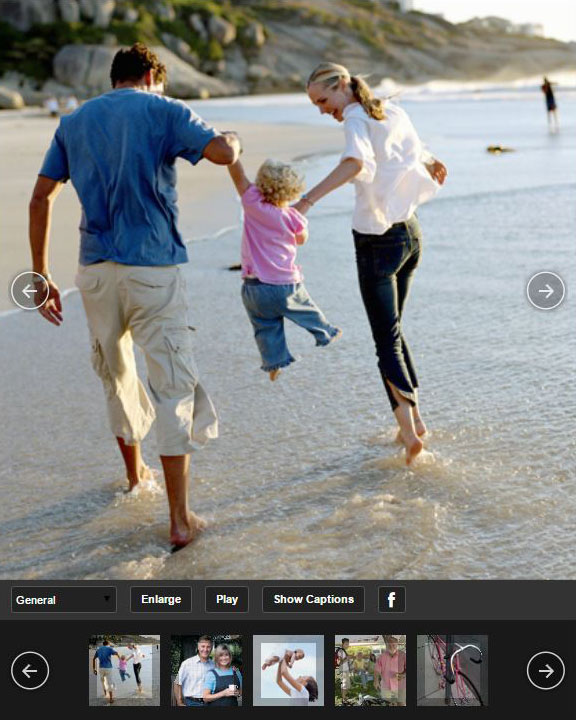Move thumbnail strip forward with right arrow
576x720 pixels.
546,671
